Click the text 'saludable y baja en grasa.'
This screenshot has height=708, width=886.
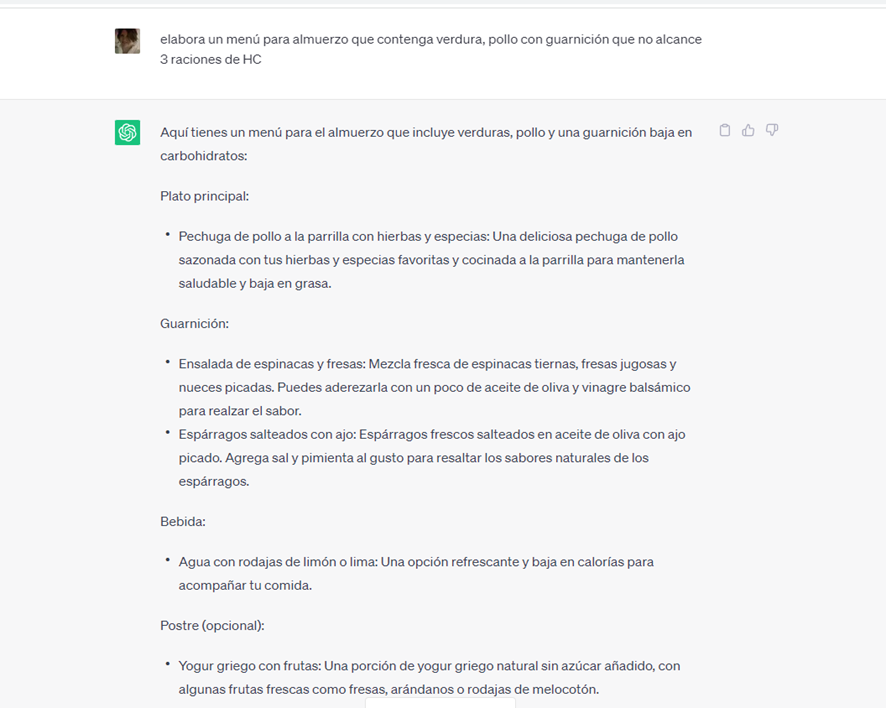coord(254,284)
